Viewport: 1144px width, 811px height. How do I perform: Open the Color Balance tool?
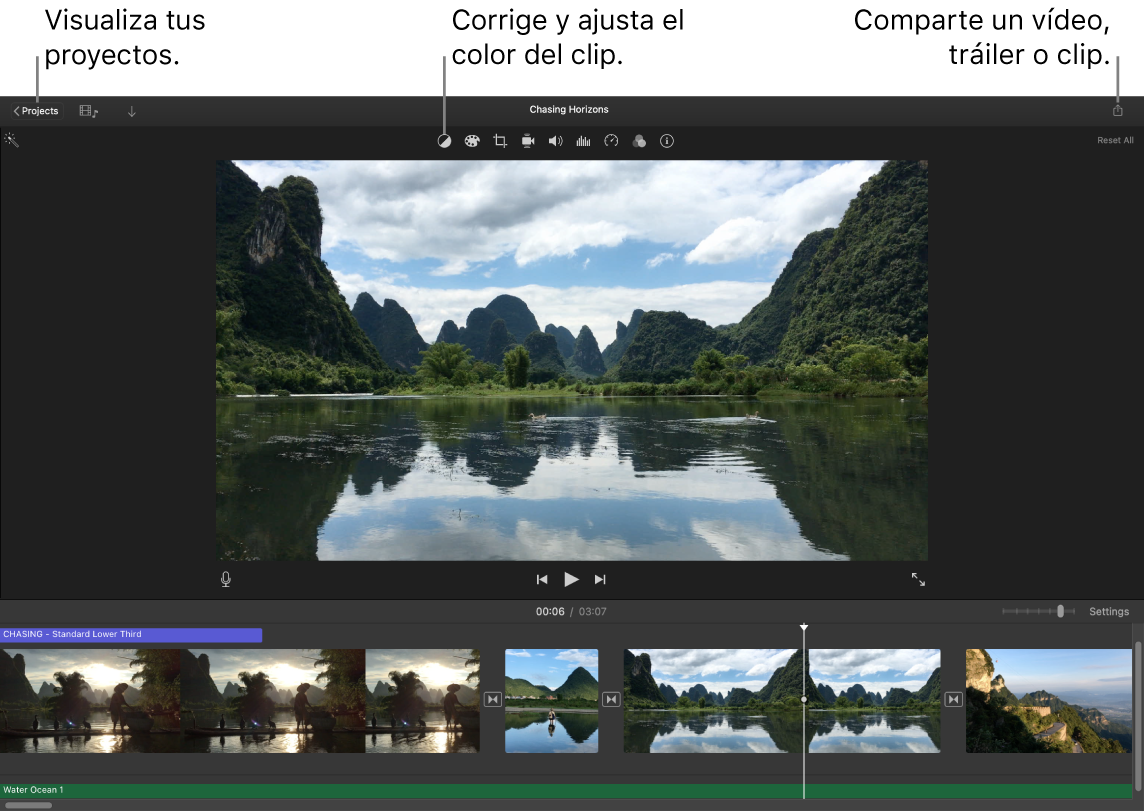[444, 140]
